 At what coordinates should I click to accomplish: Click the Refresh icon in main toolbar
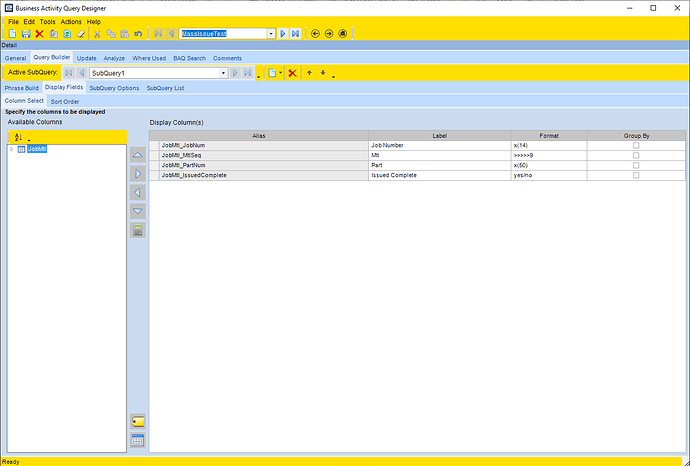point(67,33)
